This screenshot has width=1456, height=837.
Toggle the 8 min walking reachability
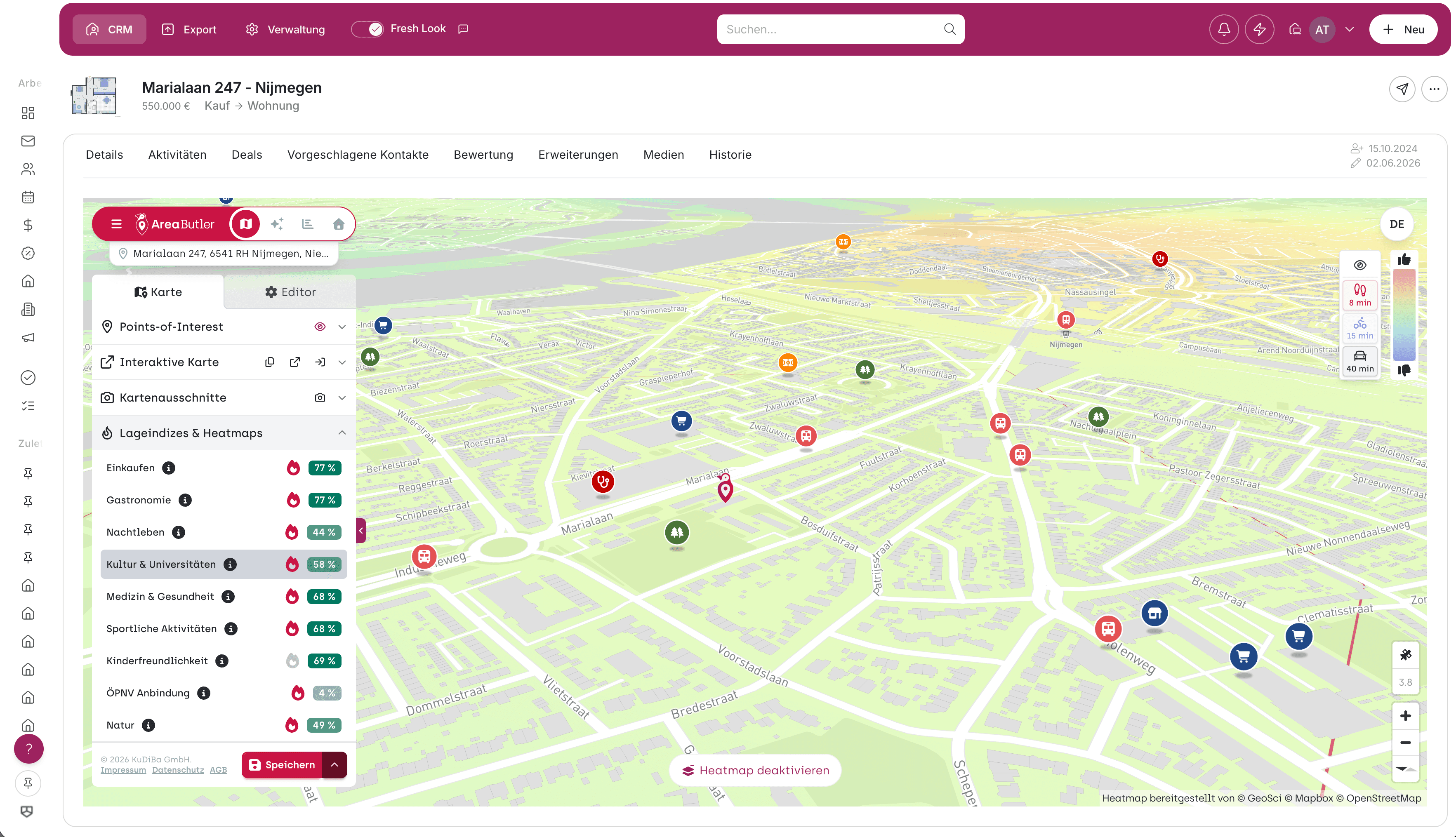[1359, 296]
